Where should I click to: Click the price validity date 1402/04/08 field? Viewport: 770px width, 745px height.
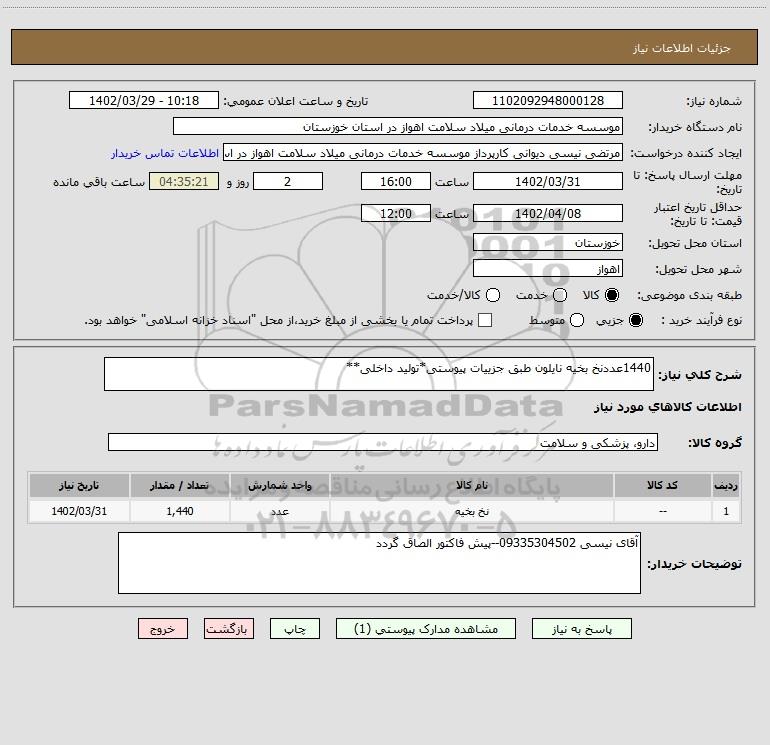pyautogui.click(x=548, y=213)
